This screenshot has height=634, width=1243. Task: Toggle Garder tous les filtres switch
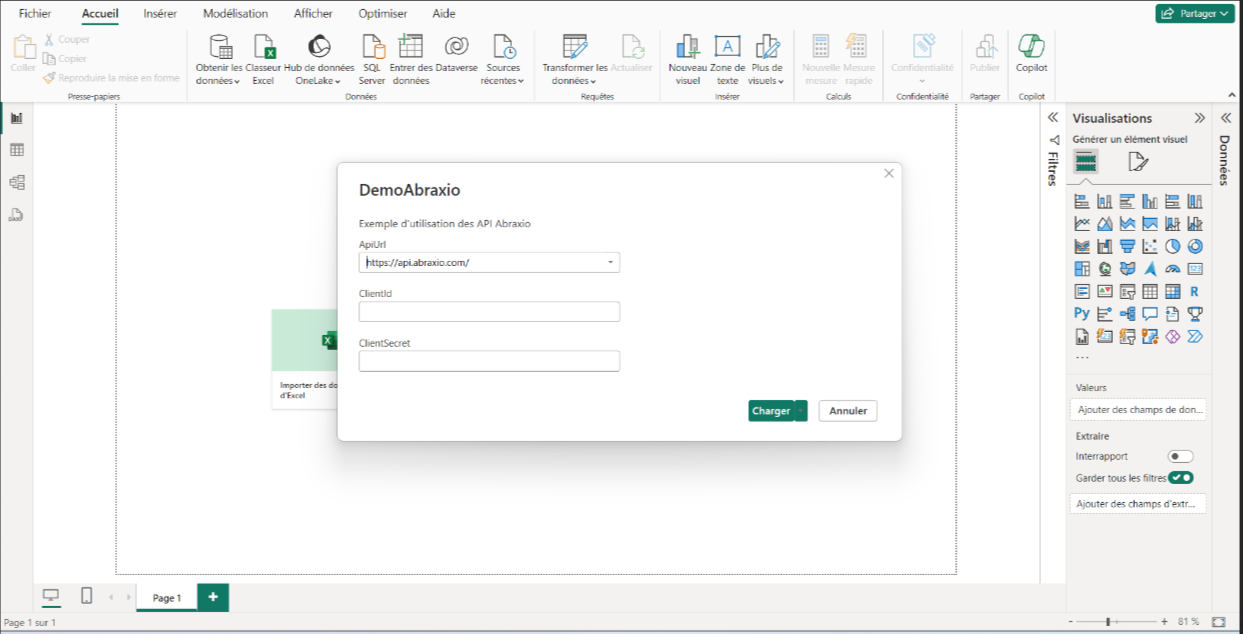1181,478
